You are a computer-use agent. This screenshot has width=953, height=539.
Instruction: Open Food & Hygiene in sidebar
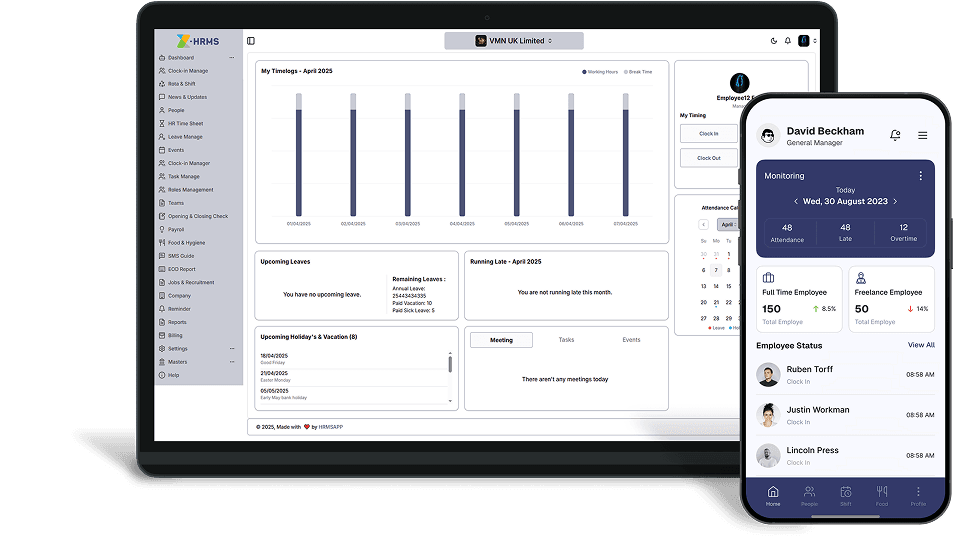186,242
